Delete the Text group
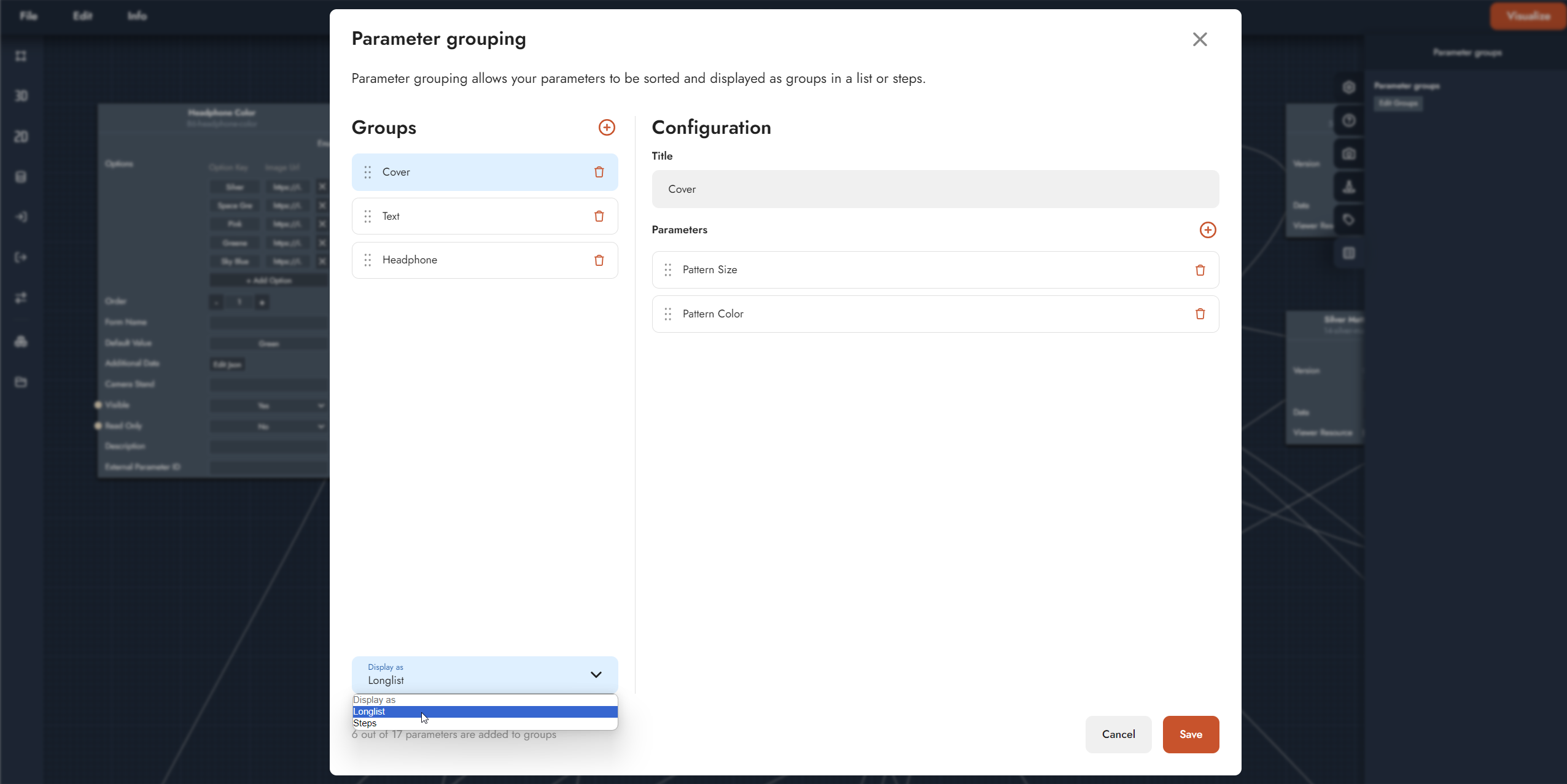This screenshot has width=1567, height=784. [x=599, y=216]
